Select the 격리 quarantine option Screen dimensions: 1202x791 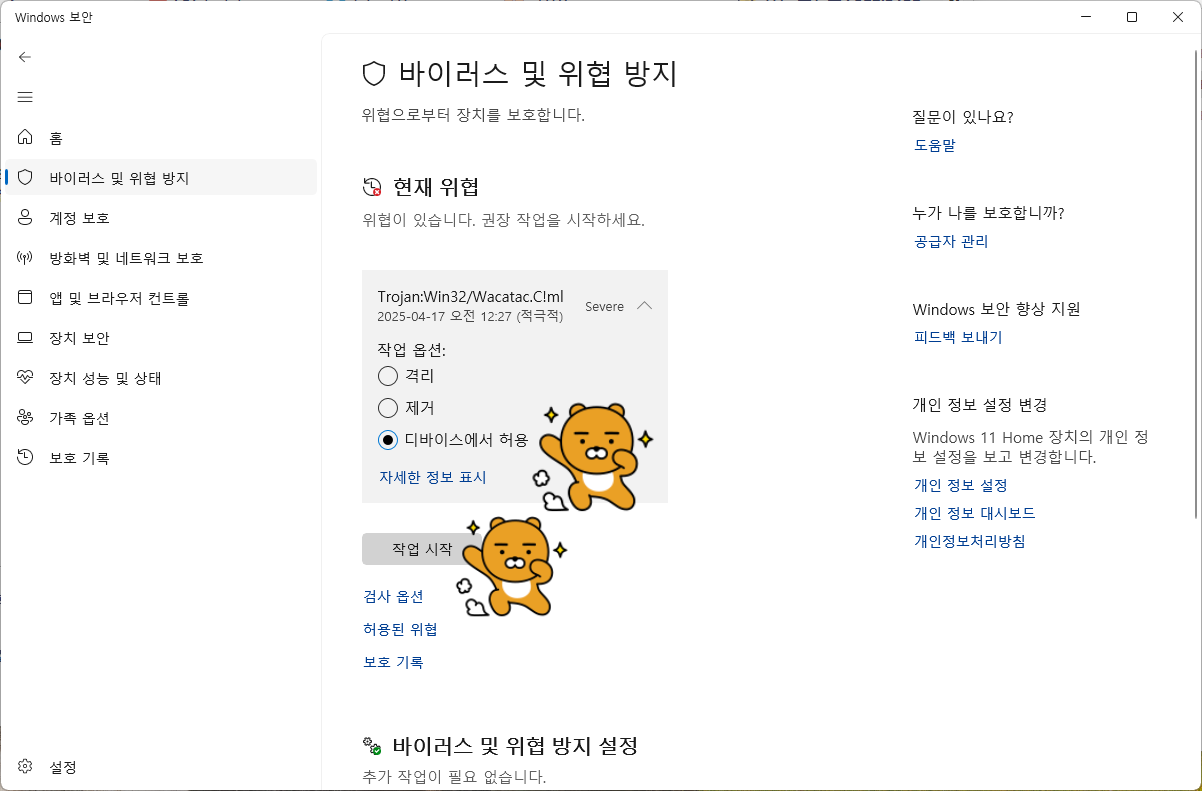(x=388, y=376)
